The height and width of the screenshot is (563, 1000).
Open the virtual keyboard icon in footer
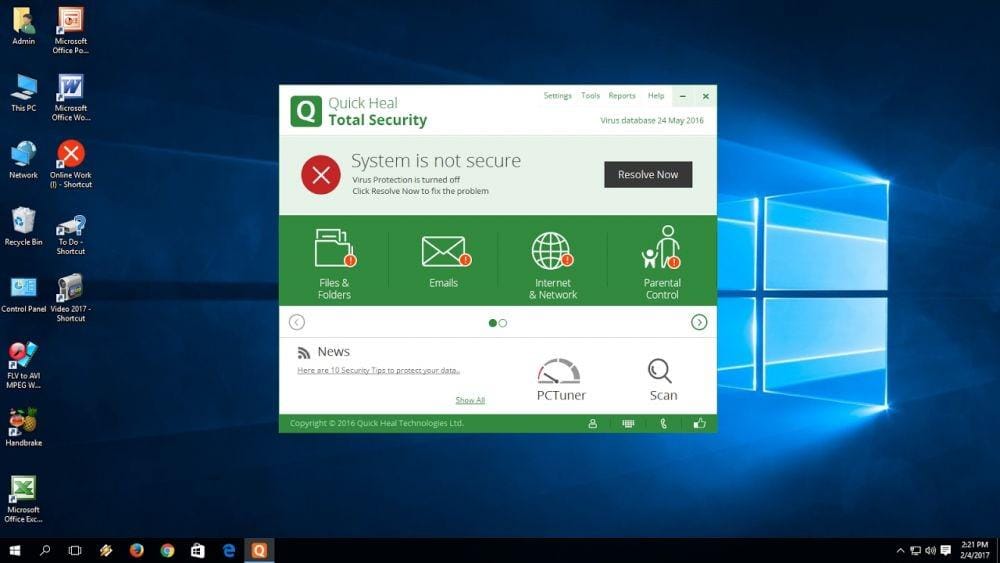coord(628,424)
